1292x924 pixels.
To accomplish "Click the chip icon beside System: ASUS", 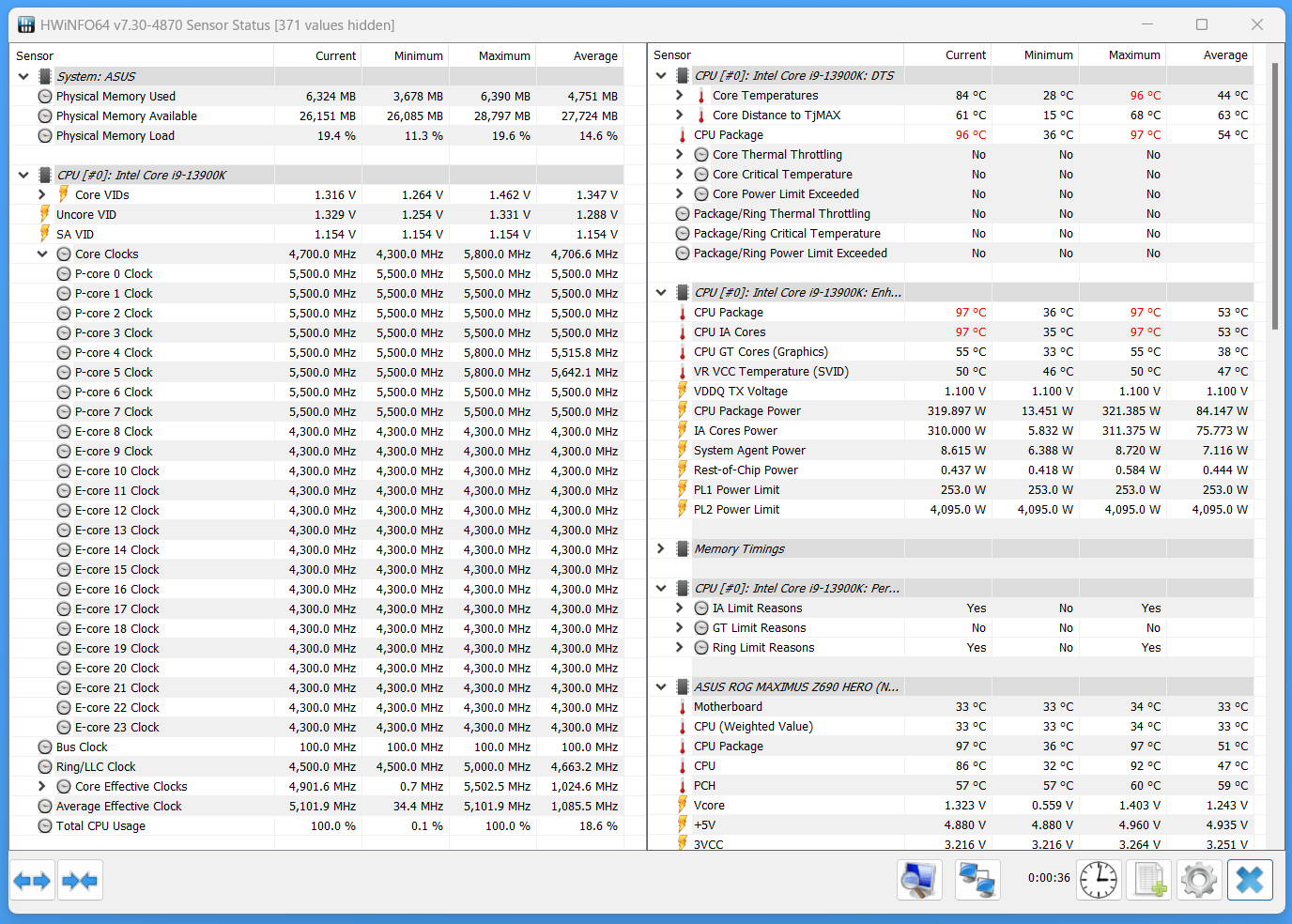I will 44,77.
